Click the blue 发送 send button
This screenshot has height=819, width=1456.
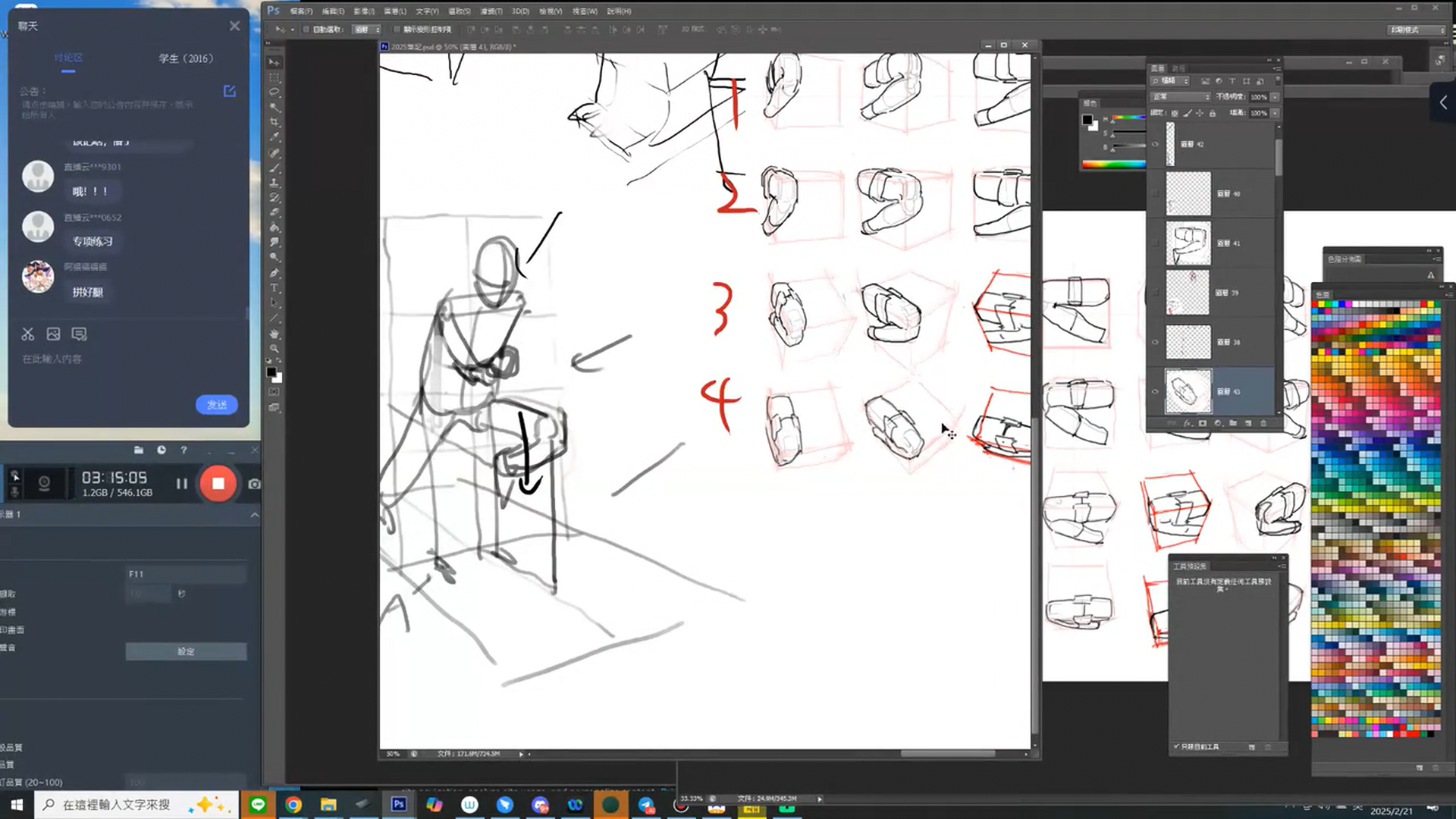(x=217, y=405)
